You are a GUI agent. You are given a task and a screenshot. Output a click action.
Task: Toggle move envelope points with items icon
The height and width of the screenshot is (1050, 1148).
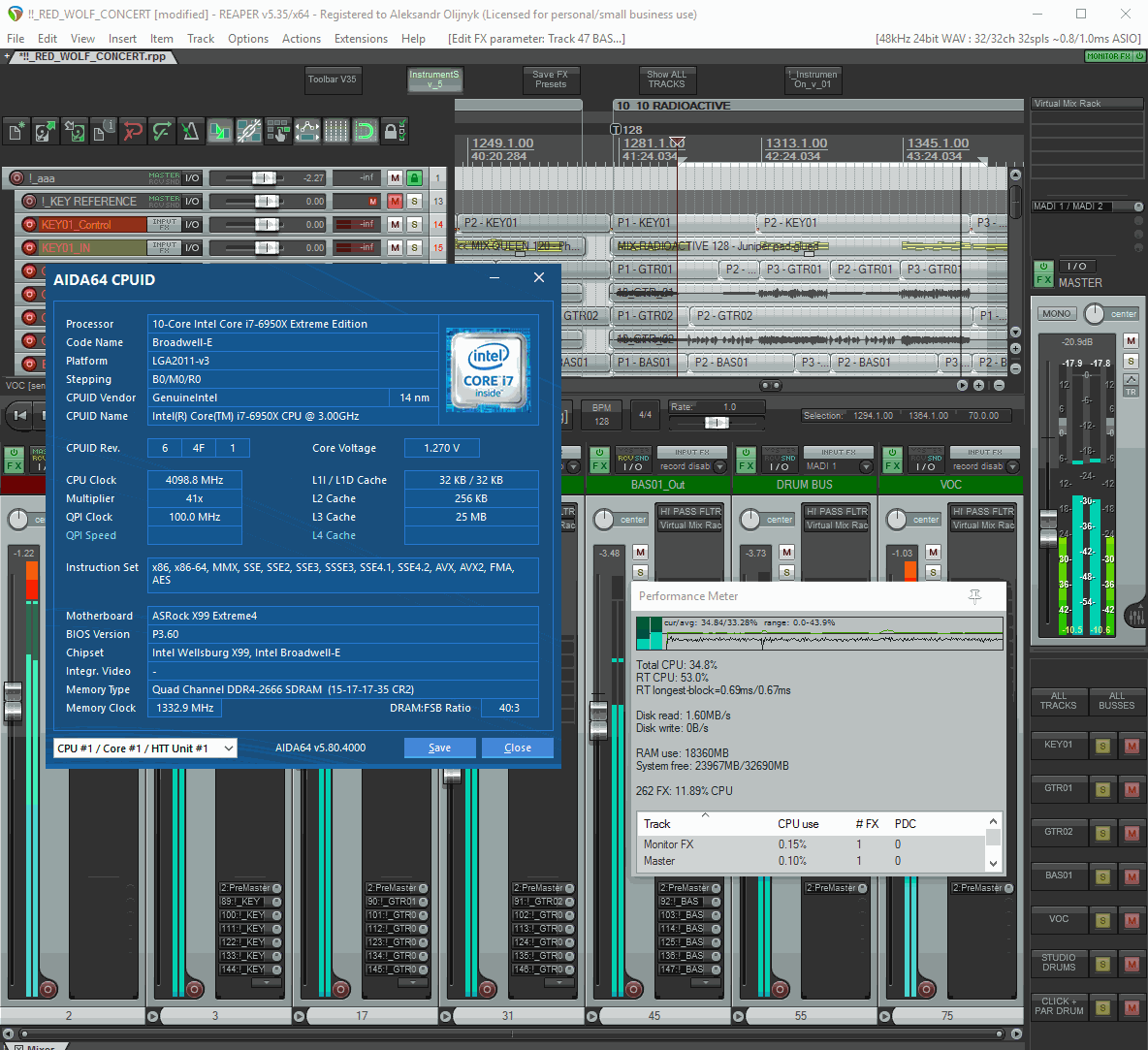[x=306, y=131]
